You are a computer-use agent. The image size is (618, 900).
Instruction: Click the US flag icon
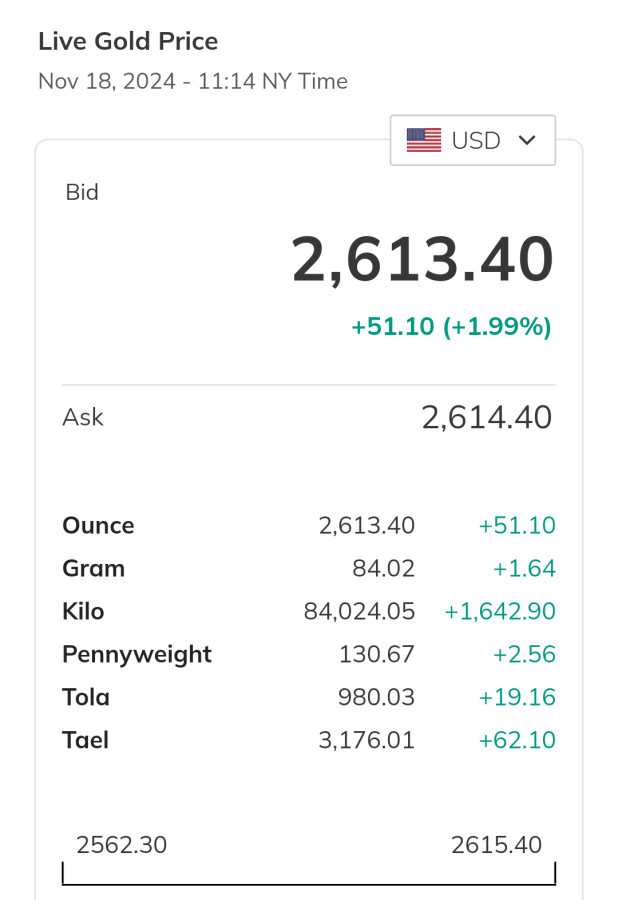(424, 140)
